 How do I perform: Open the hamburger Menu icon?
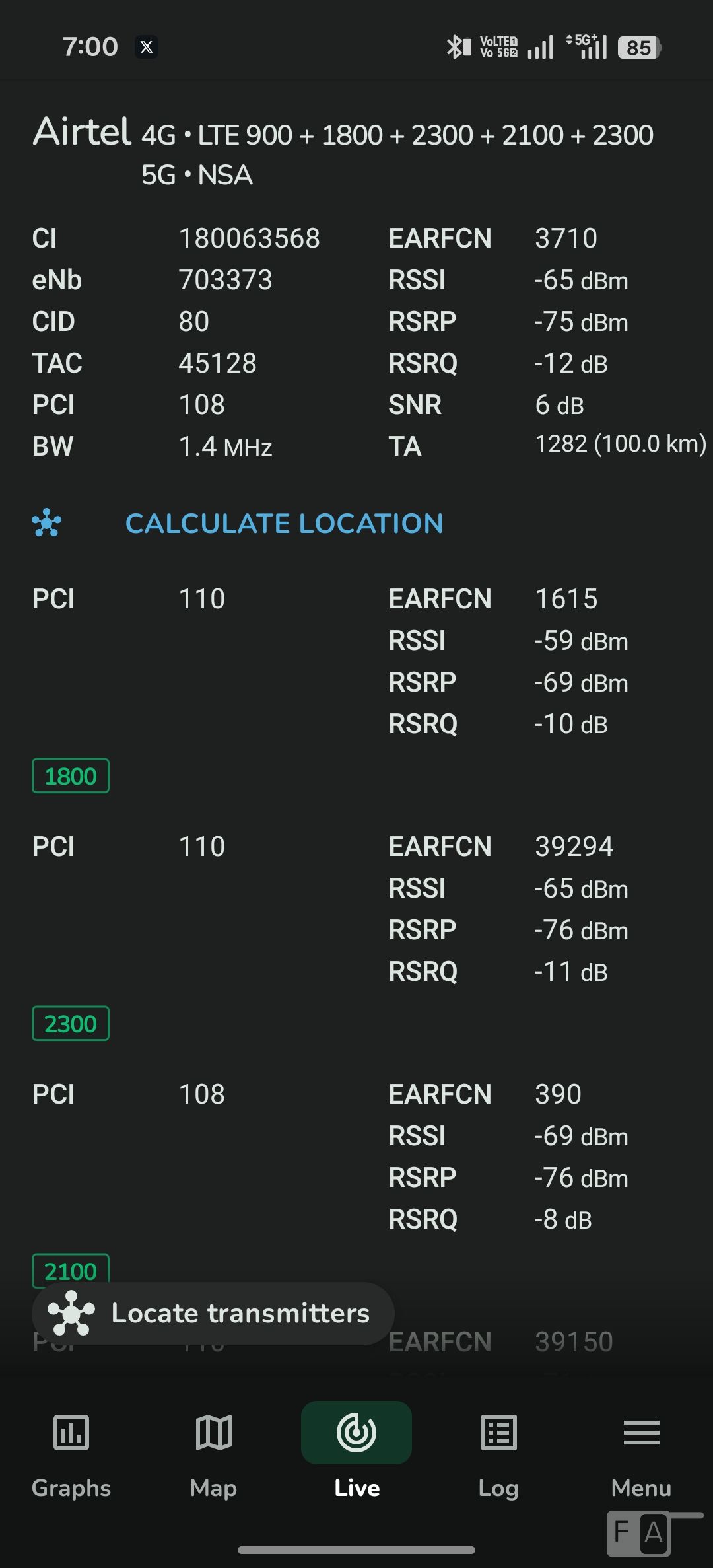(641, 1433)
